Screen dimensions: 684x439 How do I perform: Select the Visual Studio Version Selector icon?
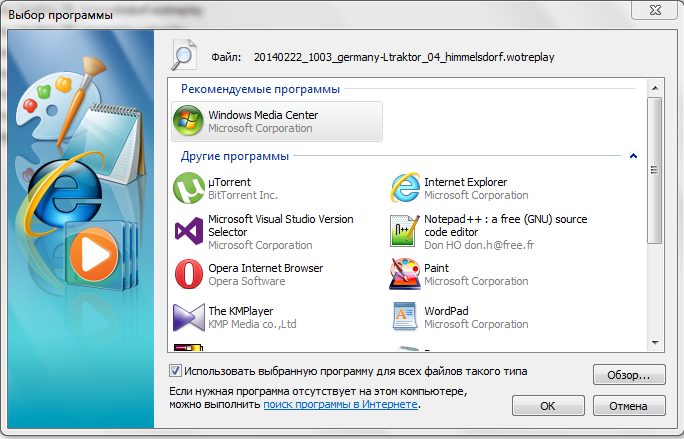pos(187,232)
